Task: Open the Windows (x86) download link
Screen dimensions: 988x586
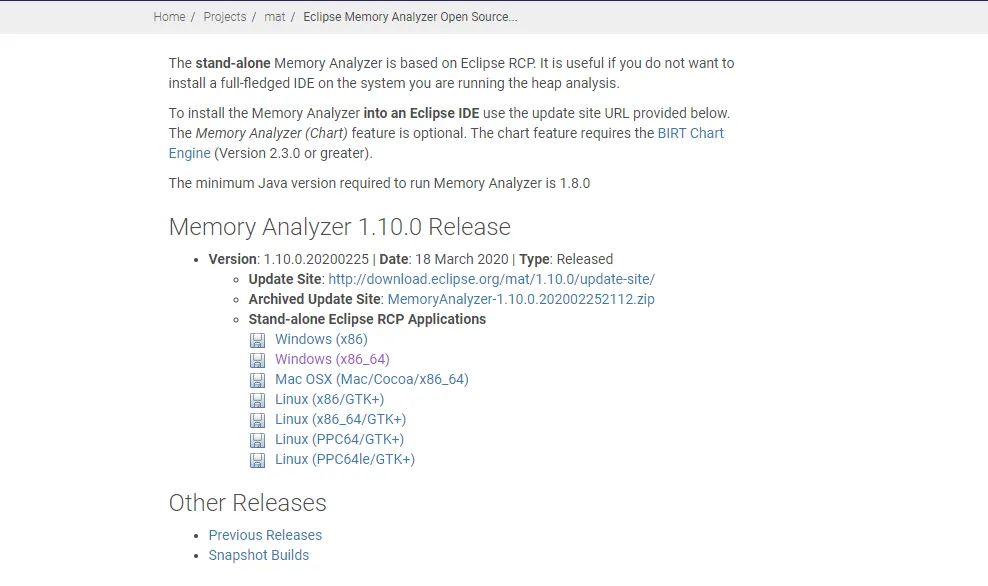Action: pyautogui.click(x=320, y=339)
